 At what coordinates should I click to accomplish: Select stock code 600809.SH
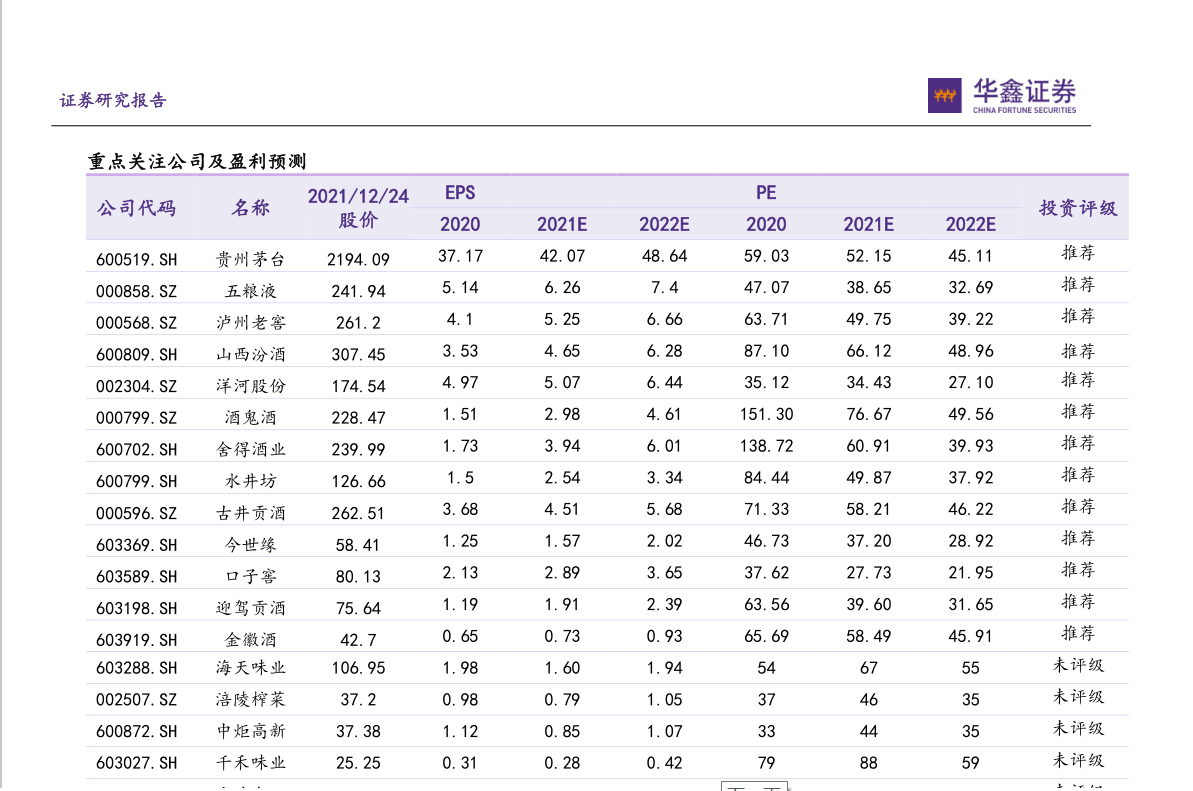[x=136, y=354]
